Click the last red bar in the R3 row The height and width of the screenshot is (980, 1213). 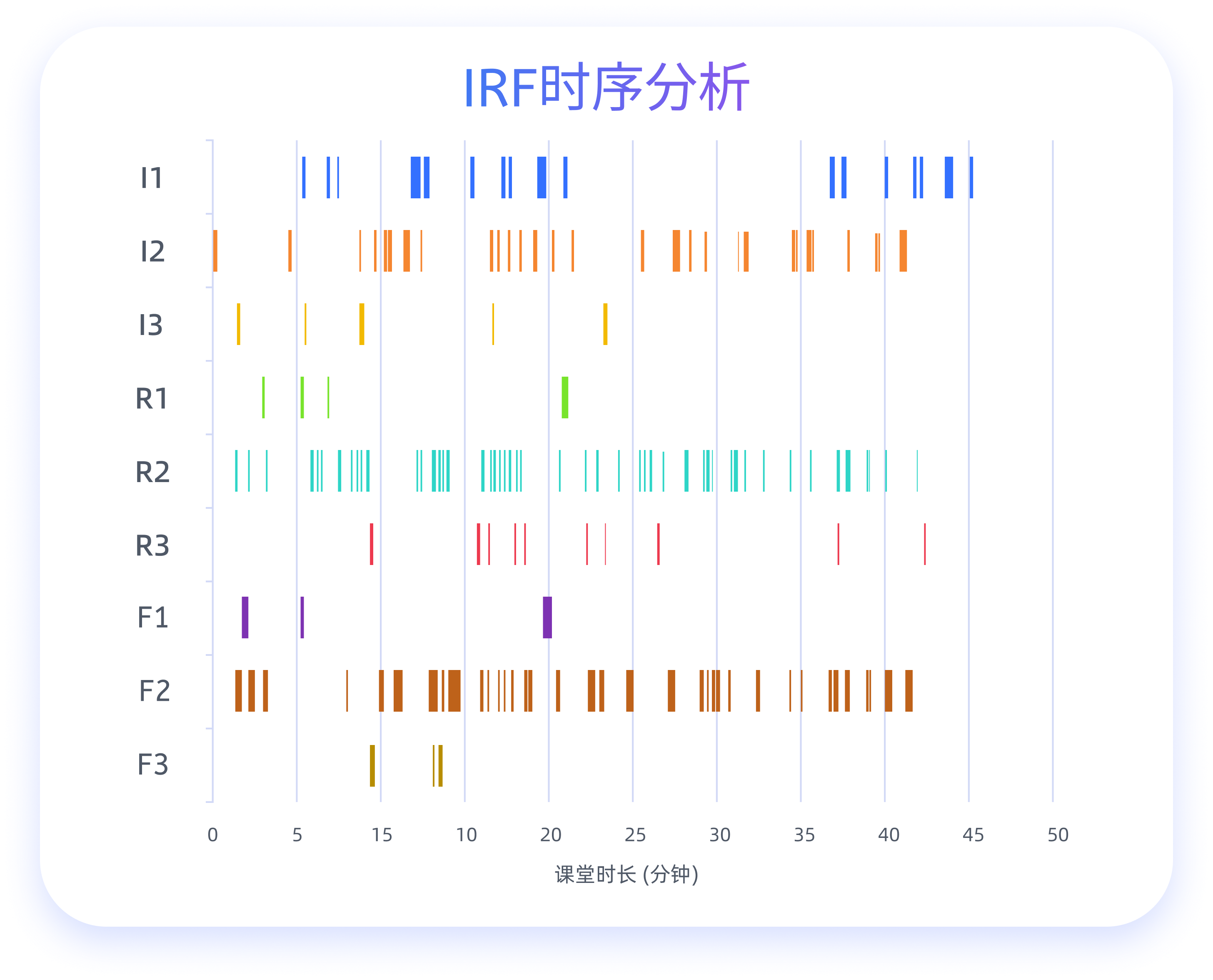pyautogui.click(x=925, y=544)
